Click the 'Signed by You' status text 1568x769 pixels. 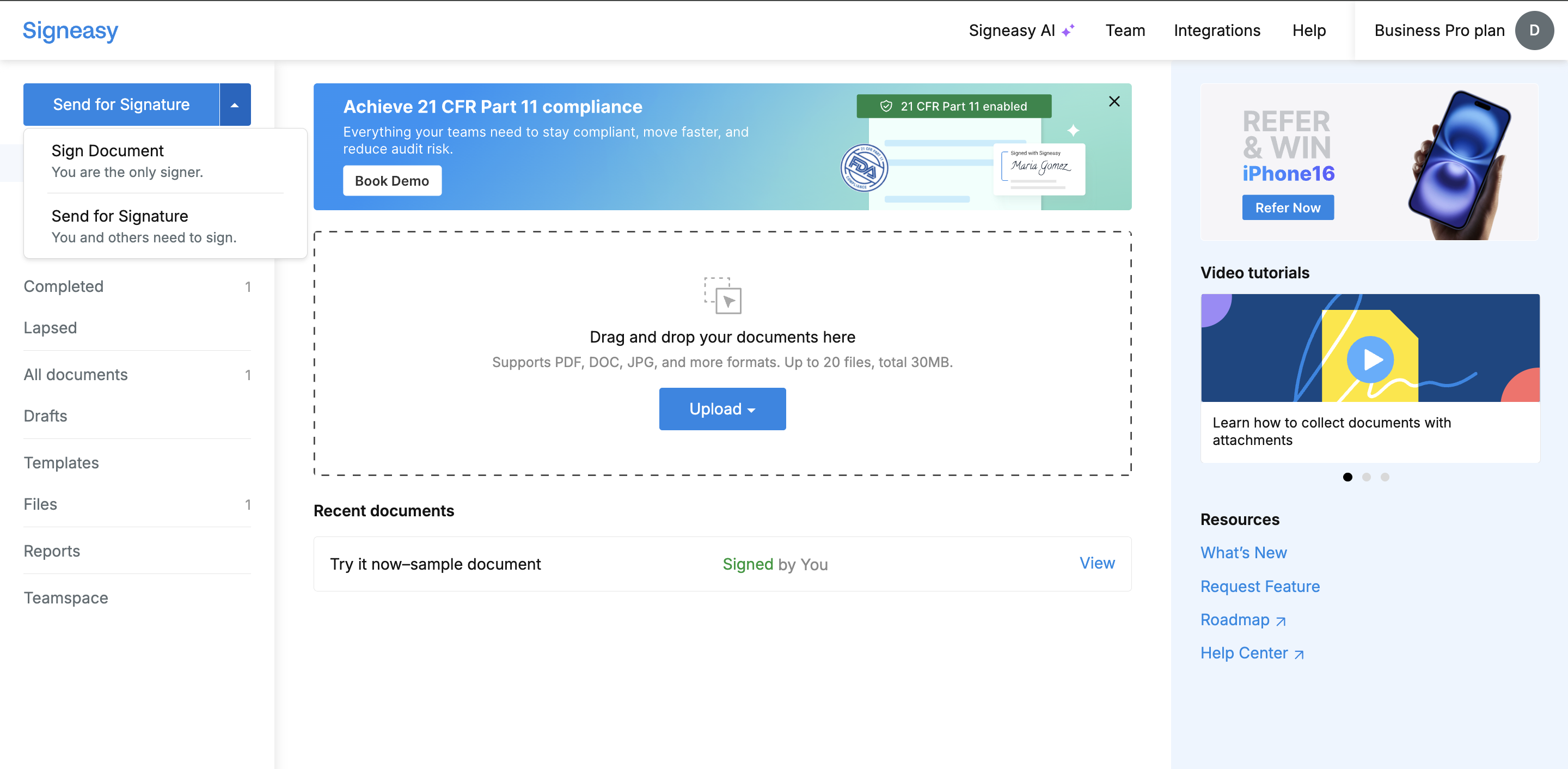coord(775,564)
